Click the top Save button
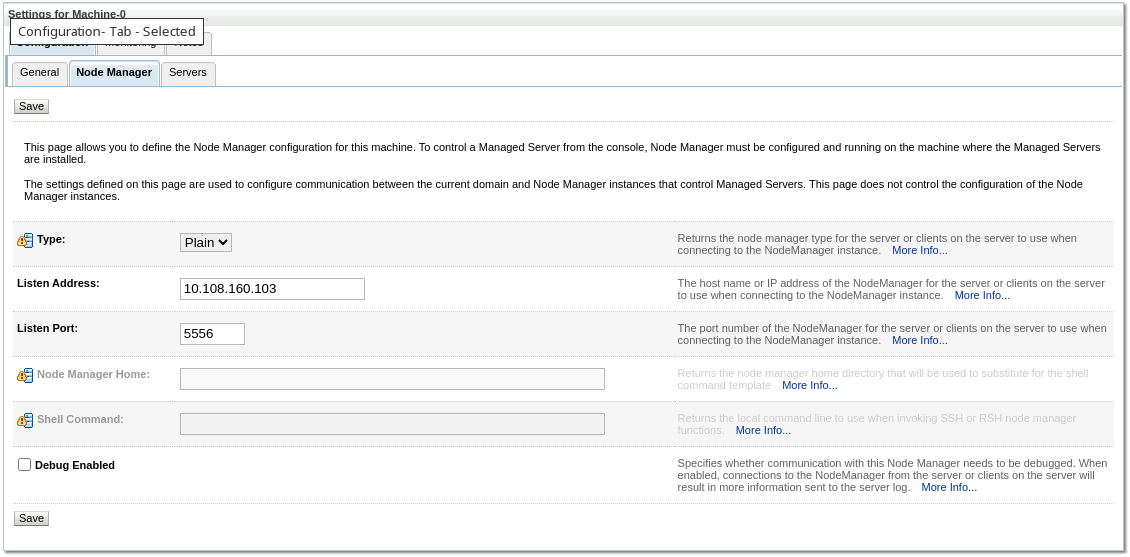The image size is (1130, 557). tap(31, 107)
